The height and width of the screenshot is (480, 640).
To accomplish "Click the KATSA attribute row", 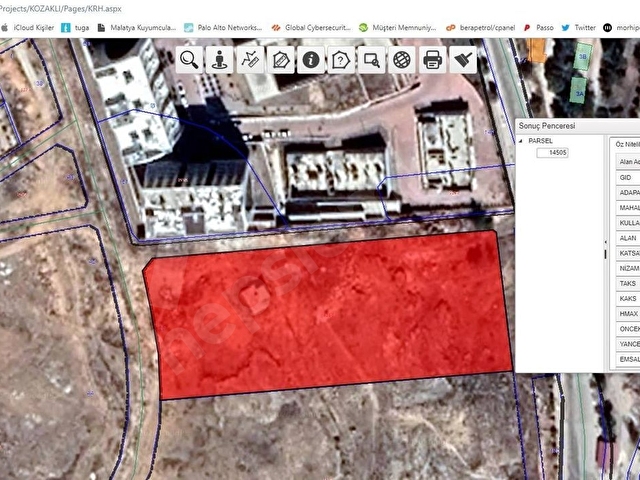I will [x=628, y=253].
